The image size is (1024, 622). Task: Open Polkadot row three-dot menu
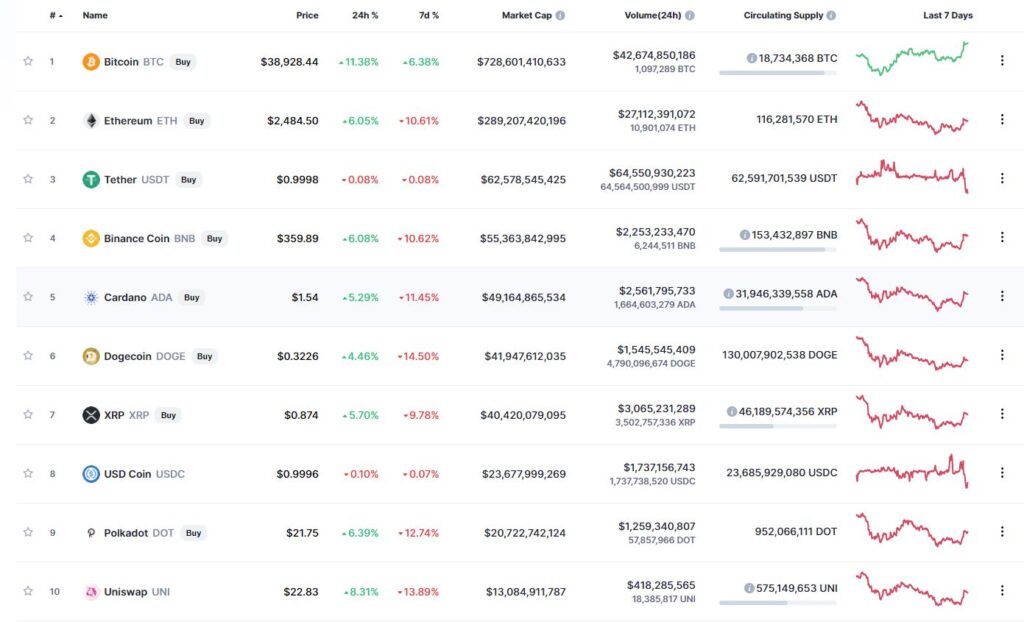[1002, 531]
